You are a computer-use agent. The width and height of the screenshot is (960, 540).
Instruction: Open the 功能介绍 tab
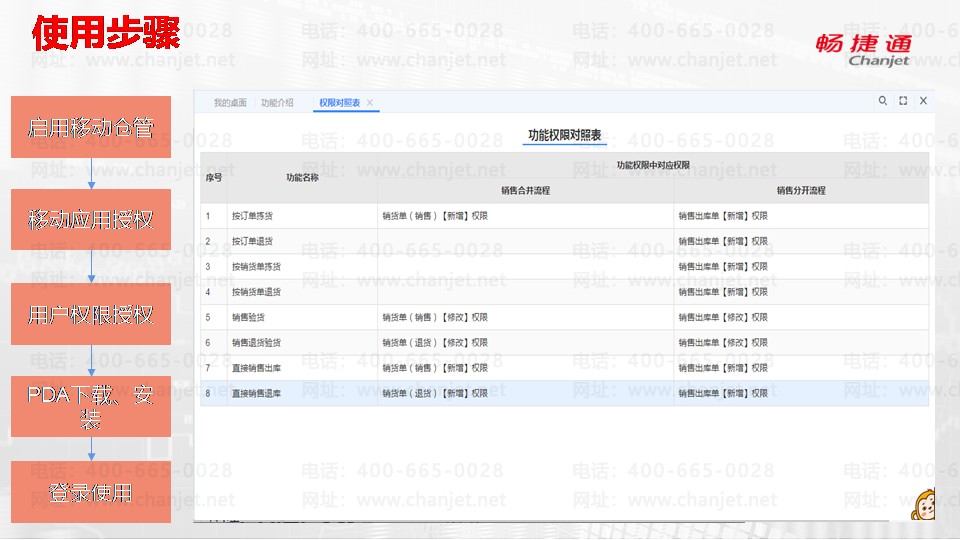point(277,103)
